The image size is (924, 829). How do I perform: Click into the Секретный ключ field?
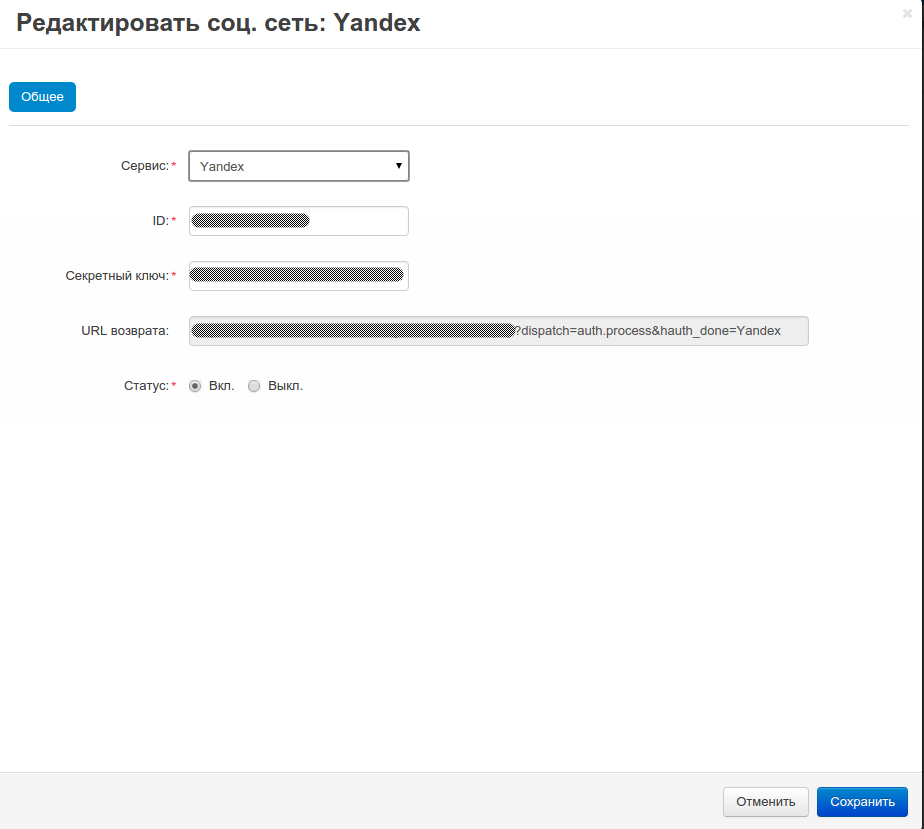pos(298,276)
